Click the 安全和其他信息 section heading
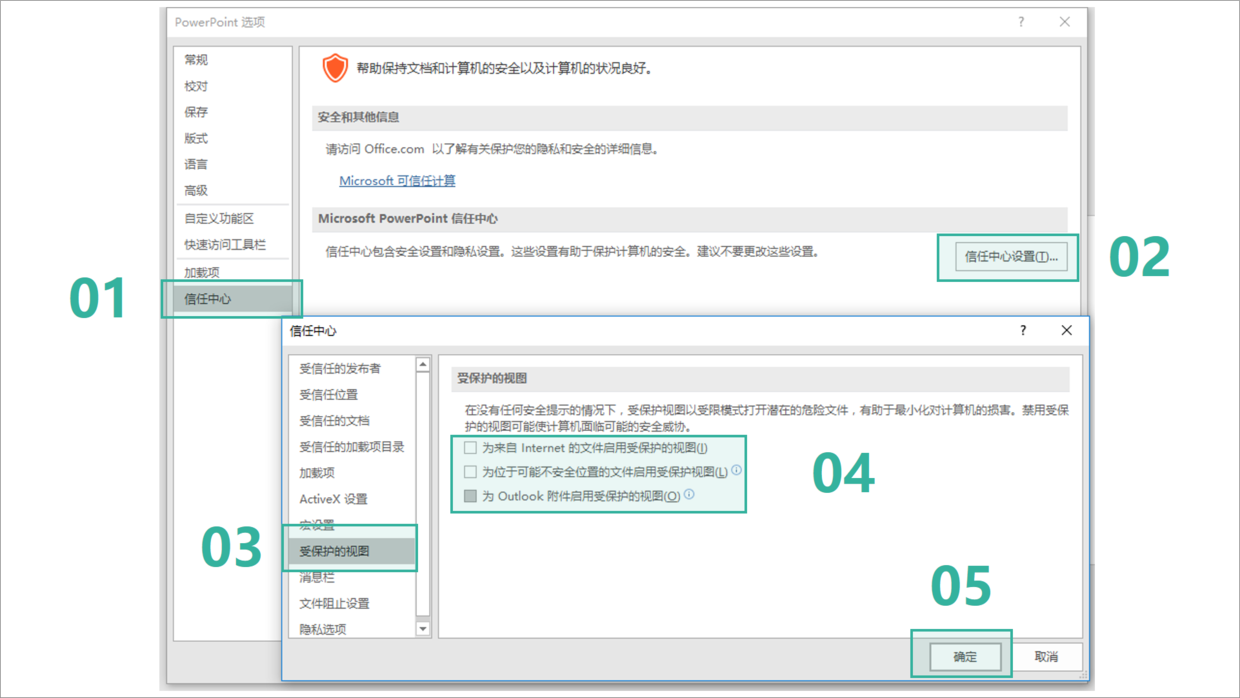 pos(359,117)
